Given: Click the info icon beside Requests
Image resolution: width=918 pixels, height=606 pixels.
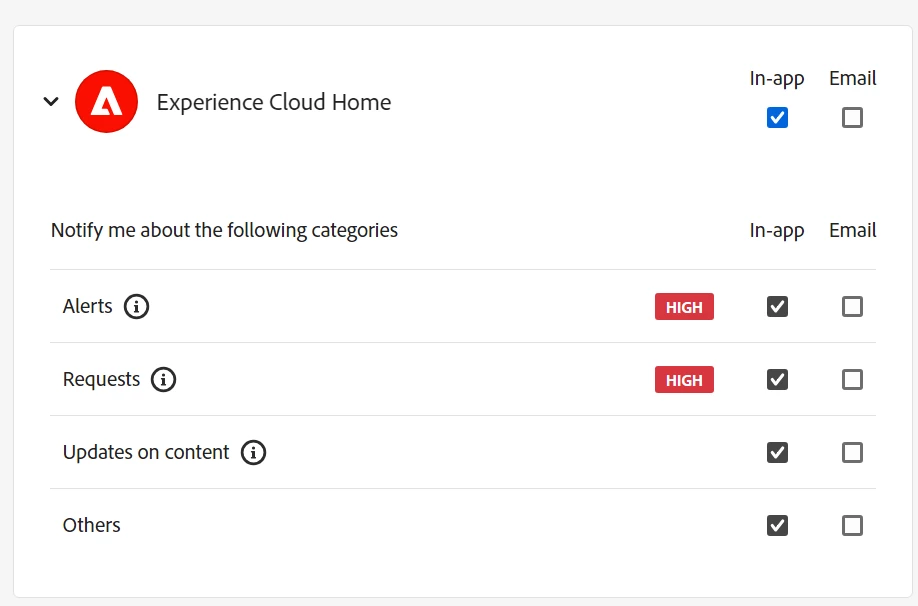Looking at the screenshot, I should [163, 380].
